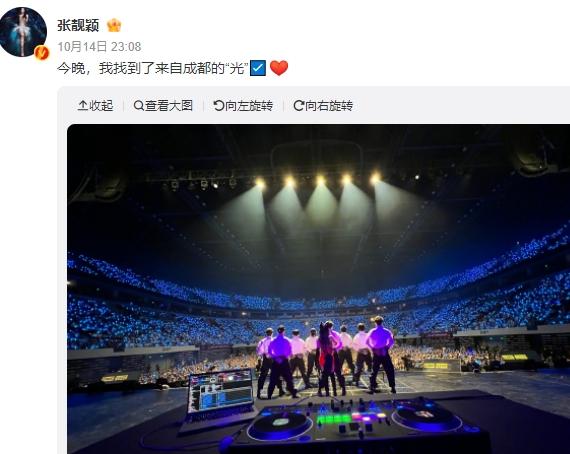Click the upward arrow collapse icon
570x454 pixels.
pyautogui.click(x=83, y=106)
